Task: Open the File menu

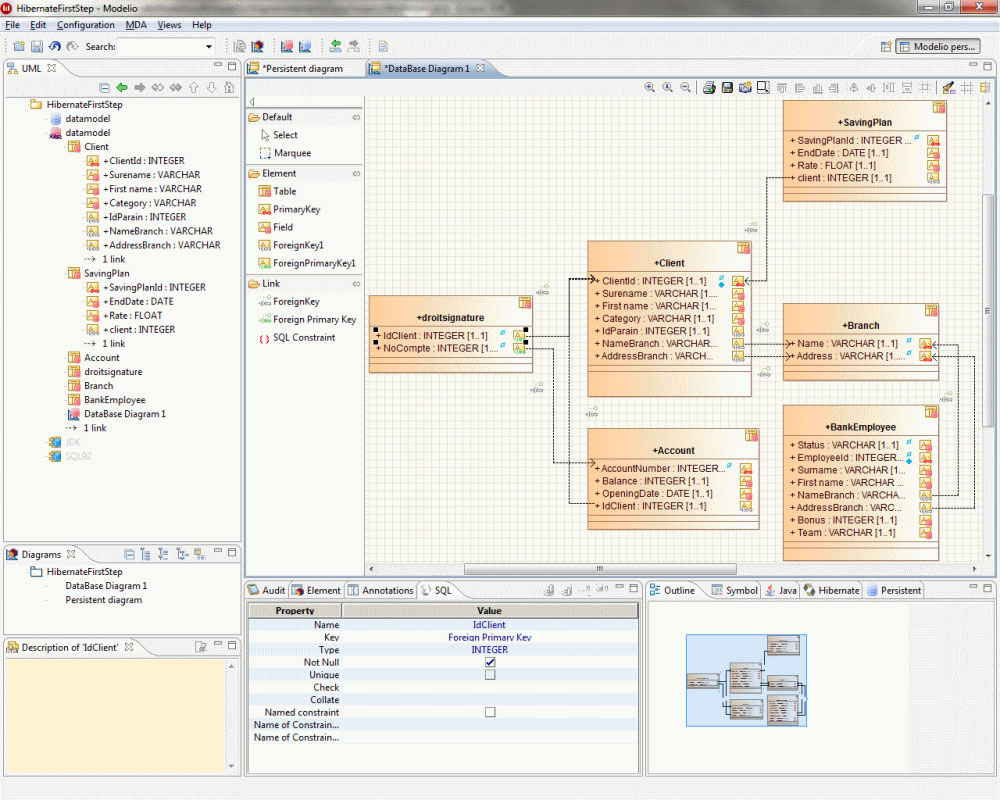Action: [13, 25]
